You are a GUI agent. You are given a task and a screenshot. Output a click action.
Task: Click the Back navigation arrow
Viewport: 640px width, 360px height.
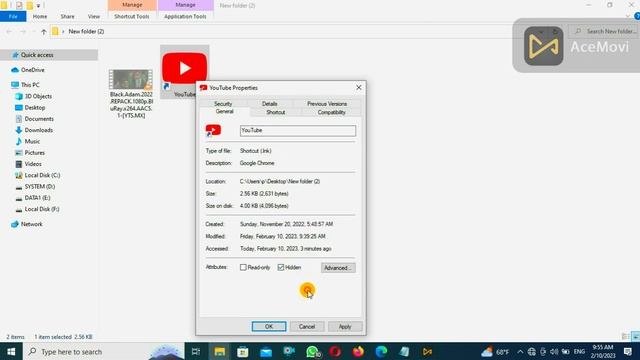[x=9, y=31]
